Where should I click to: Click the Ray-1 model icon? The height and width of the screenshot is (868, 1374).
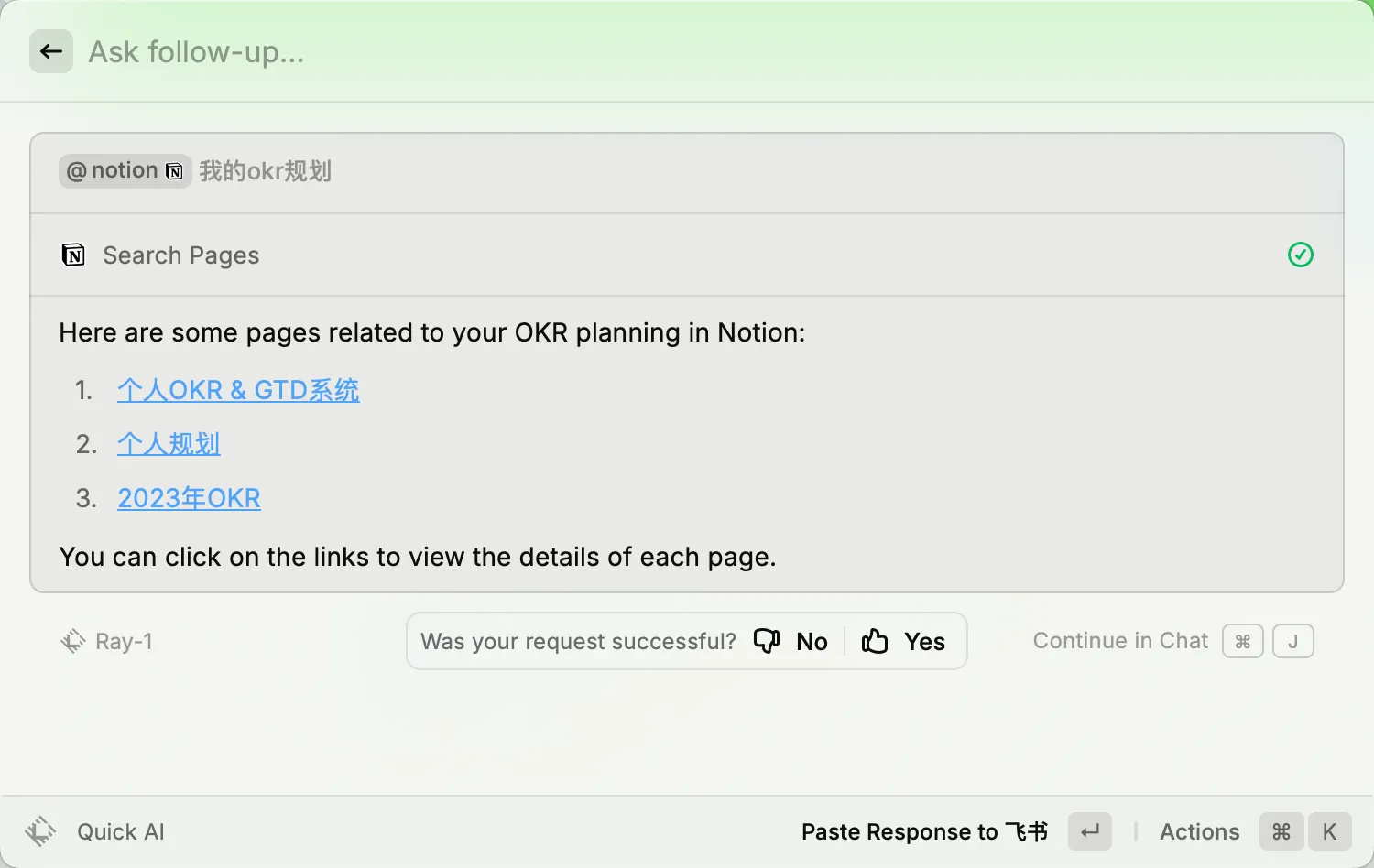[x=72, y=641]
